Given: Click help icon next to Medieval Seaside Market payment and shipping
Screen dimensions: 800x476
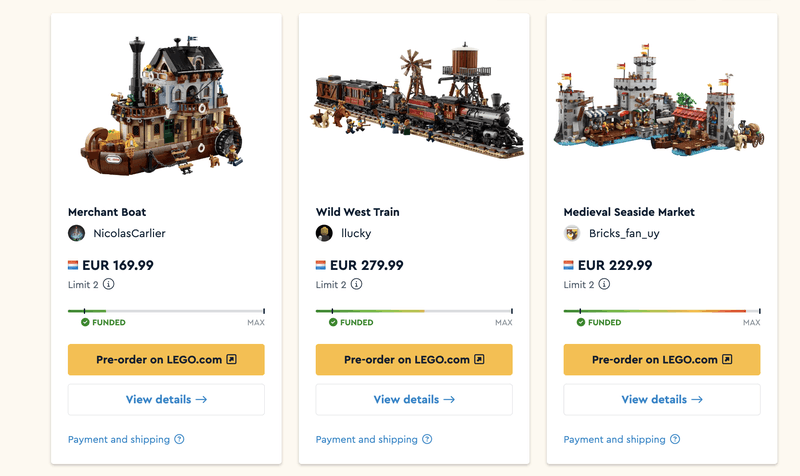Looking at the screenshot, I should click(675, 439).
